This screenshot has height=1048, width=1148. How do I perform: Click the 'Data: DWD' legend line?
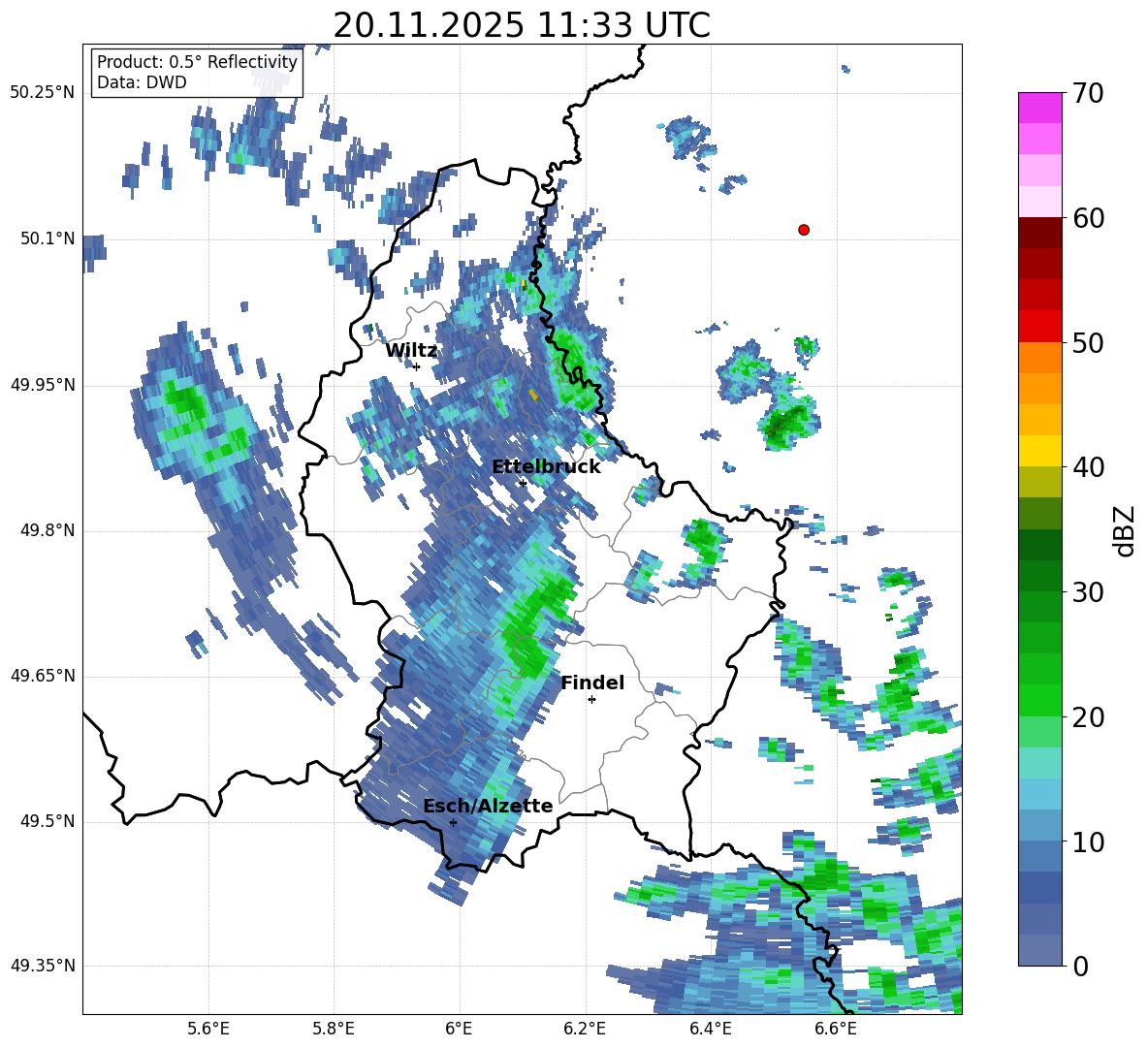point(142,82)
